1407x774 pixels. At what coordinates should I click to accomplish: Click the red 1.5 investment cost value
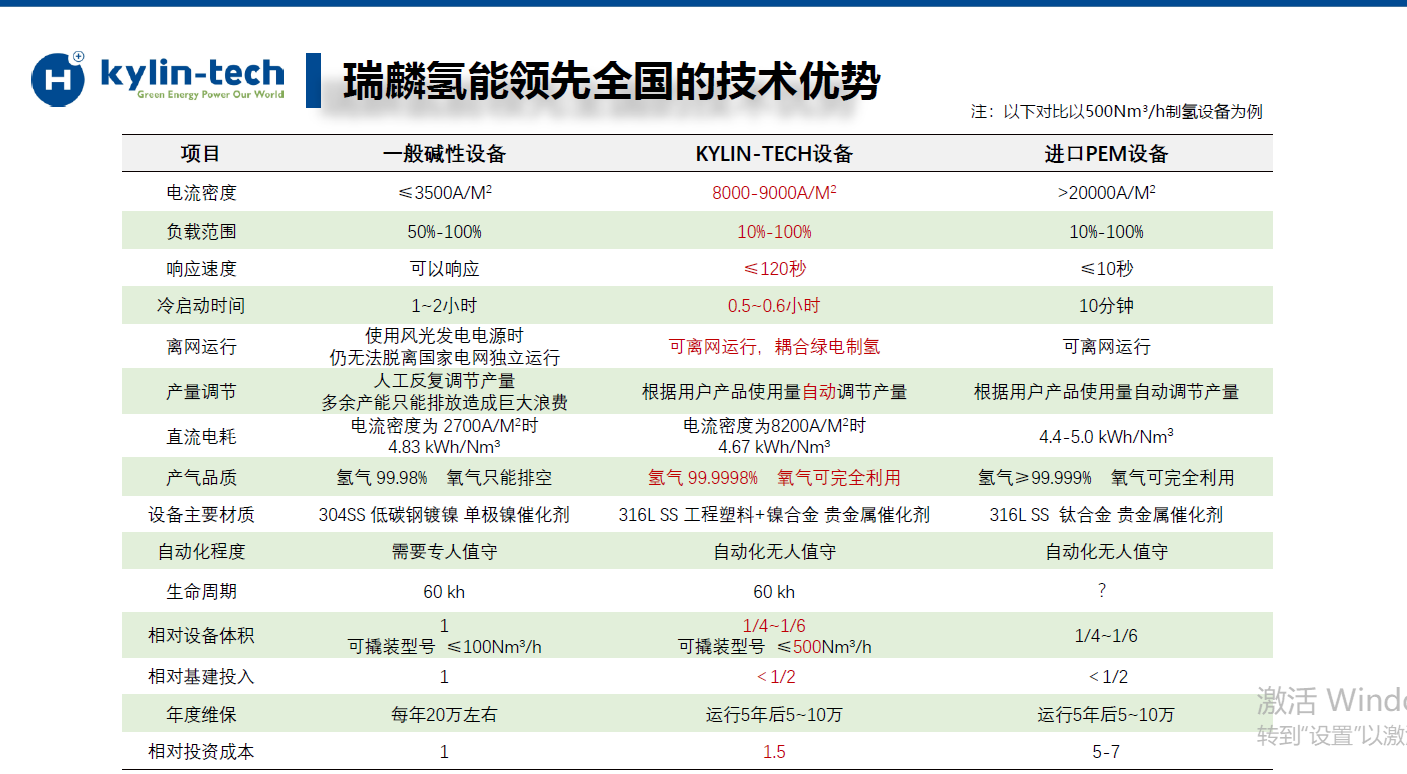(x=774, y=752)
